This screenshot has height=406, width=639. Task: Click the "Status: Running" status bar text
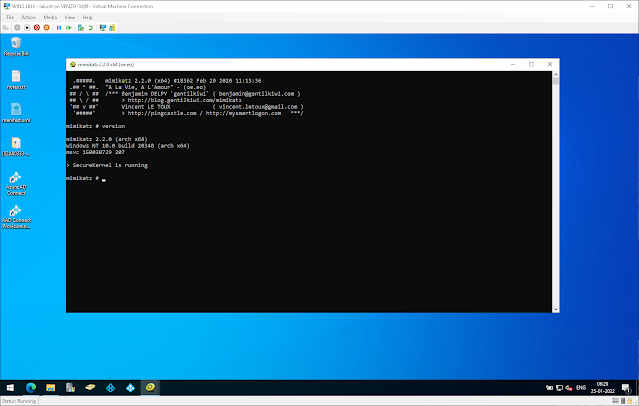tap(19, 401)
